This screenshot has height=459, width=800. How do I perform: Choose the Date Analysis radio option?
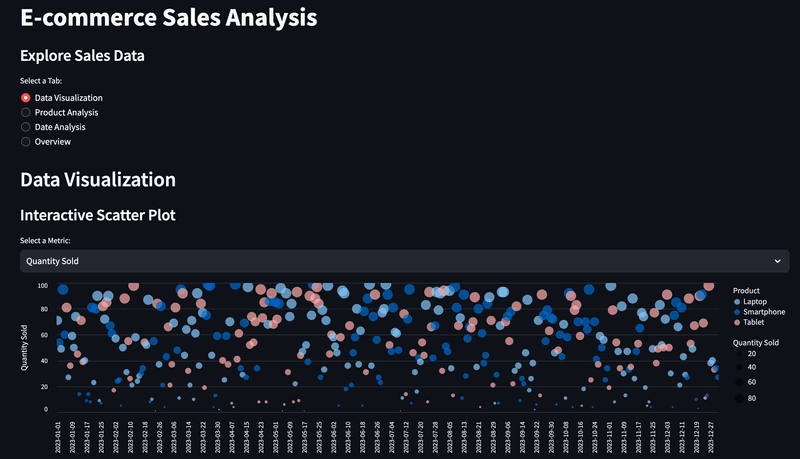(26, 127)
